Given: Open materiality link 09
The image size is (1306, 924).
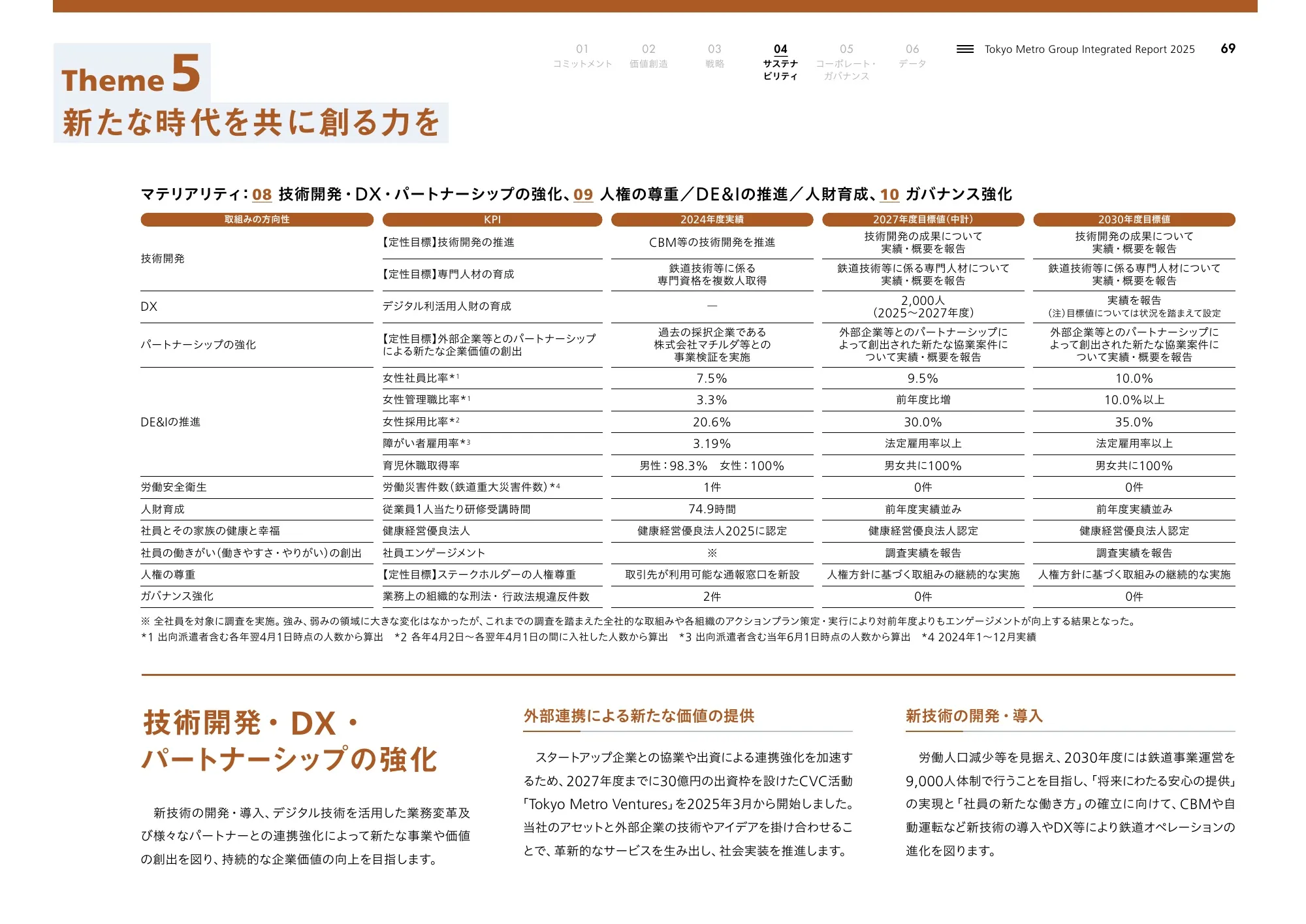Looking at the screenshot, I should click(x=583, y=195).
